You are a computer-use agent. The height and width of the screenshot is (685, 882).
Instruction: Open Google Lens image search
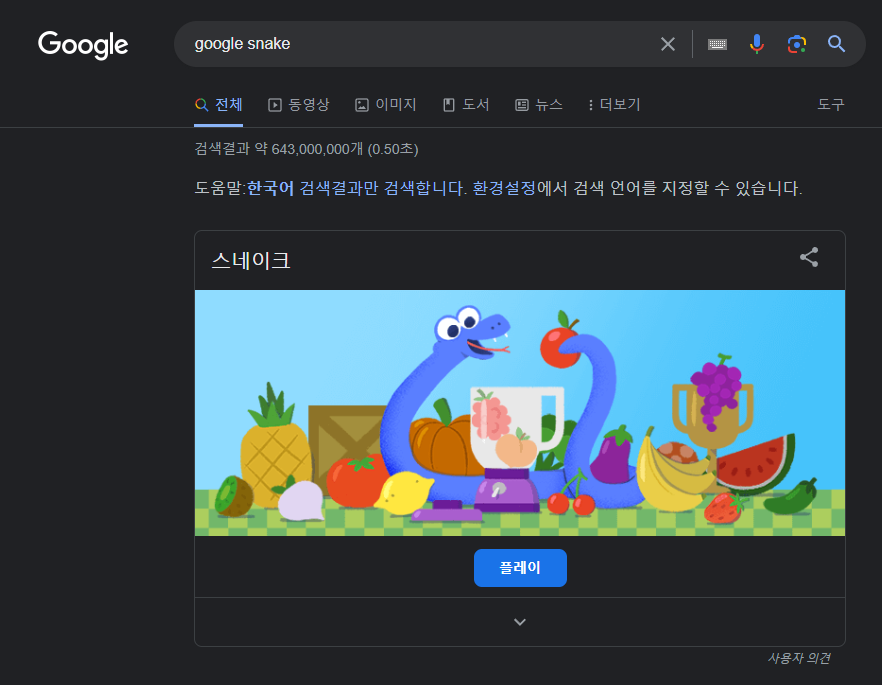(x=796, y=44)
